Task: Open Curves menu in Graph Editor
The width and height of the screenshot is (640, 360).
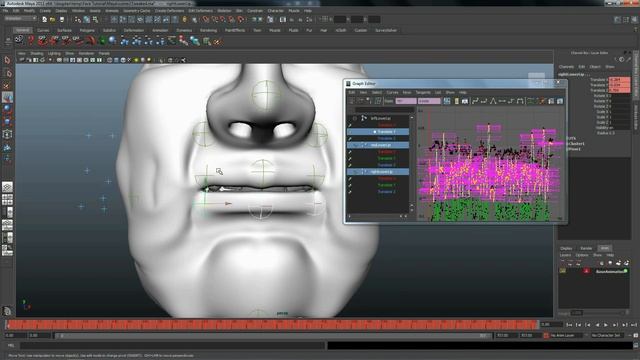Action: pyautogui.click(x=392, y=92)
